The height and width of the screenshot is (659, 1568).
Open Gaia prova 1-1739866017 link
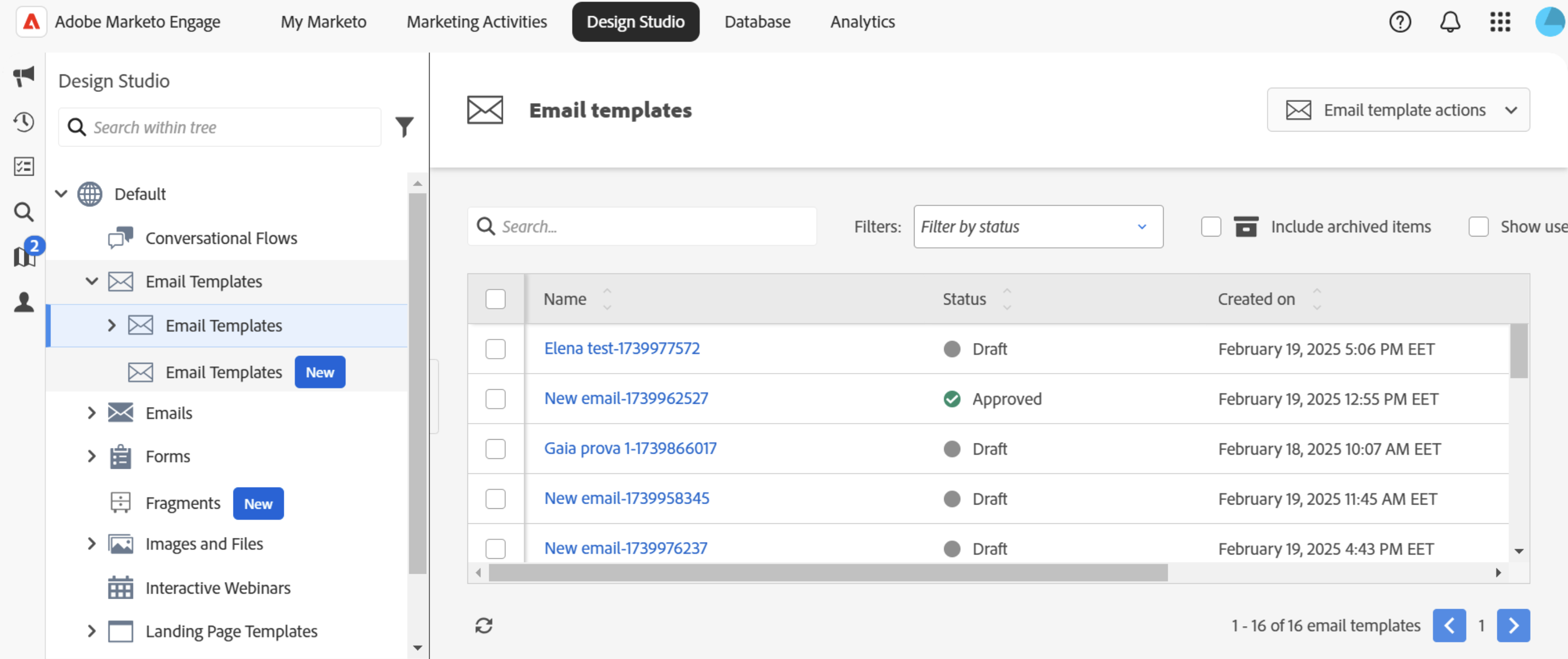click(630, 448)
